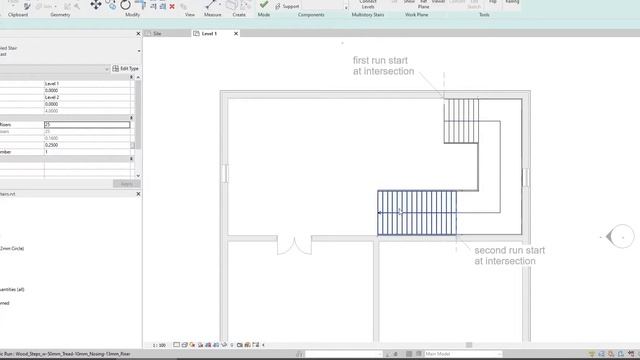Click the Level 1 base level value
The height and width of the screenshot is (360, 640).
coord(87,84)
